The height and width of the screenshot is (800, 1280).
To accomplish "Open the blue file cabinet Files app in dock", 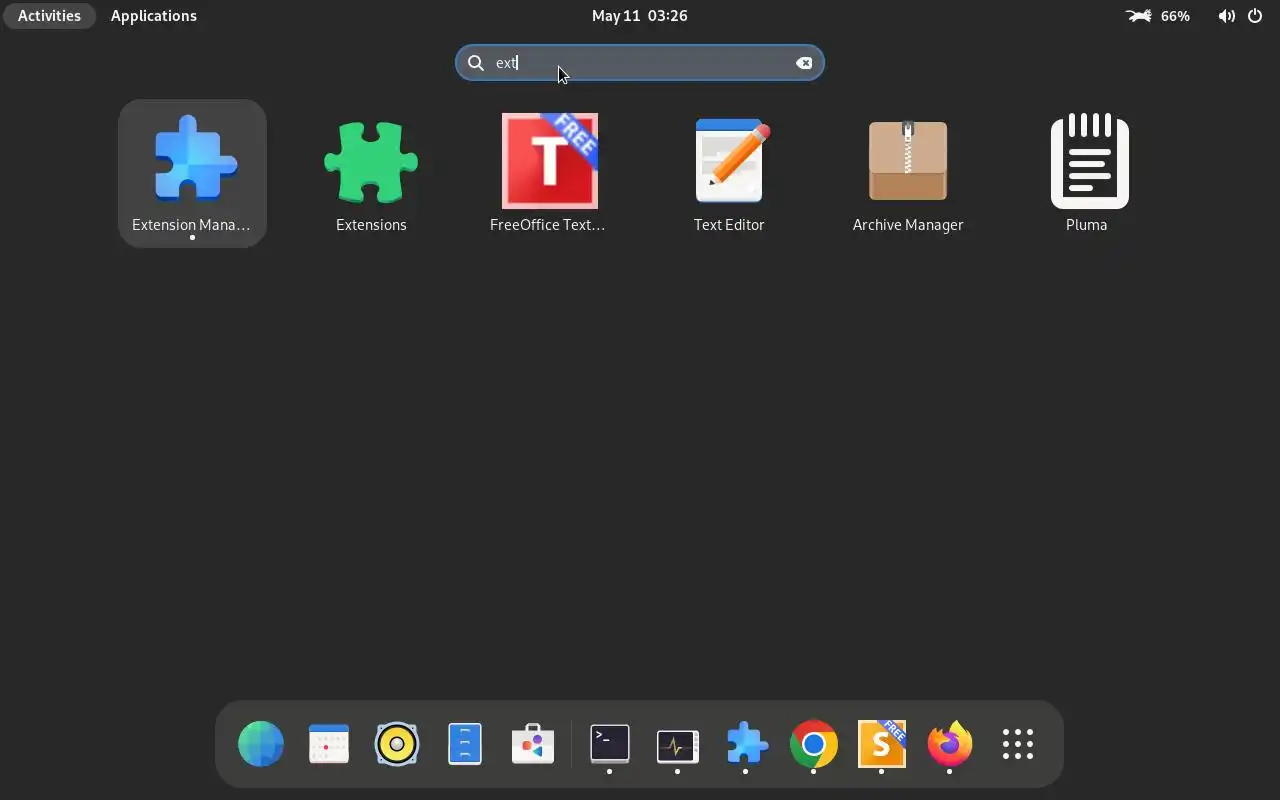I will [x=465, y=745].
